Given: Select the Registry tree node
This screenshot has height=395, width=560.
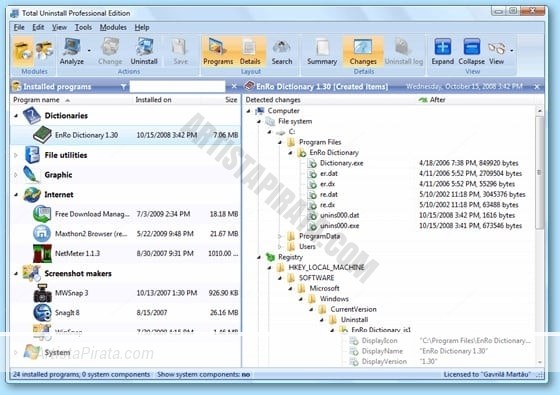Looking at the screenshot, I should click(x=290, y=257).
